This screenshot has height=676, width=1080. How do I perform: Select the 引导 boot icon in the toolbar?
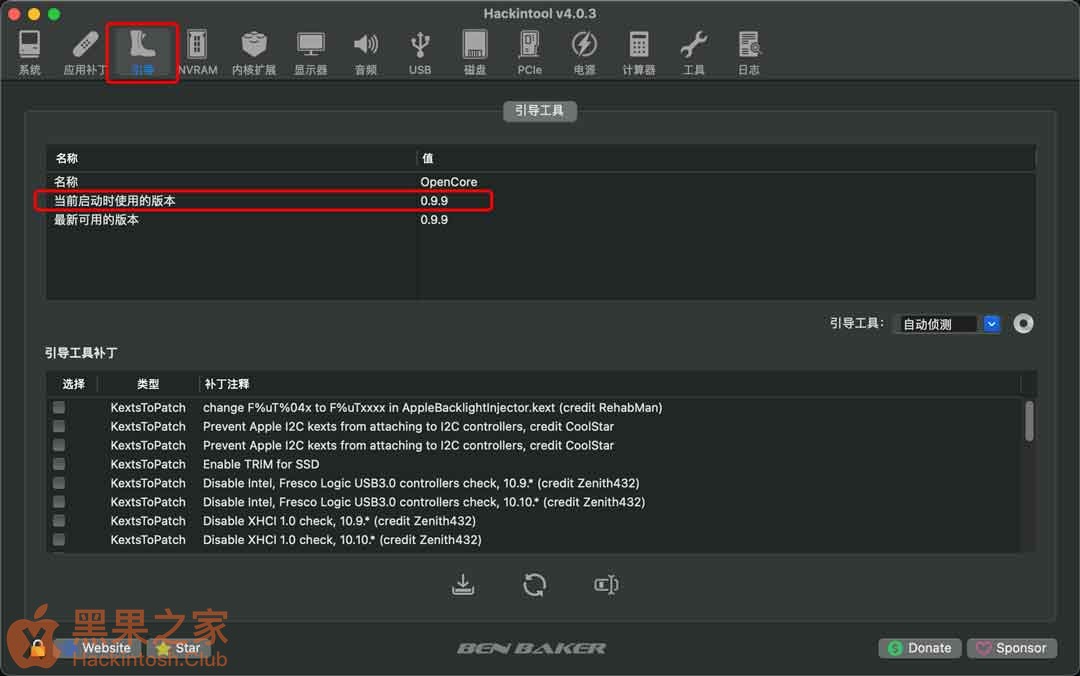click(x=143, y=52)
